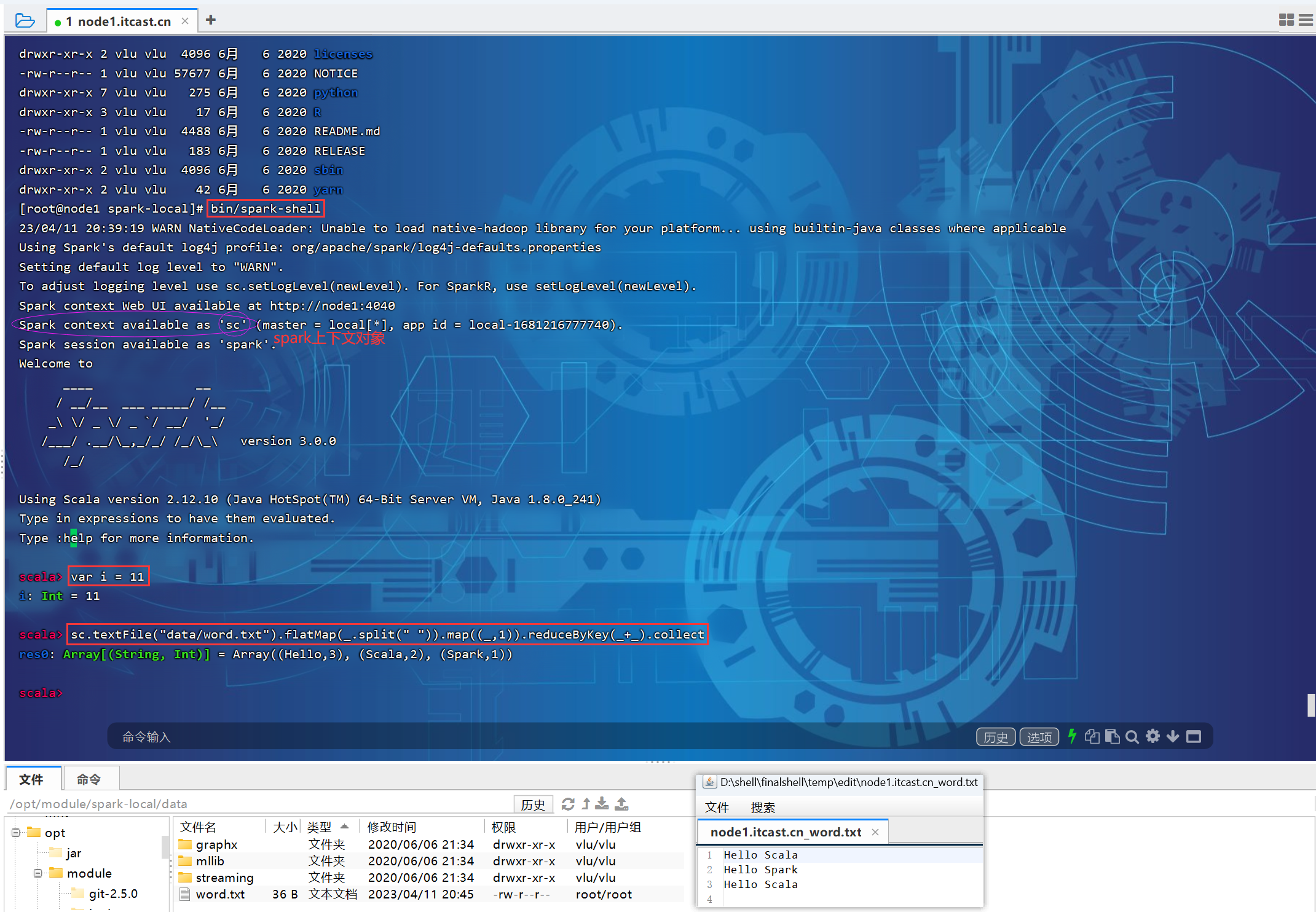Select the module folder in tree
This screenshot has height=912, width=1316.
point(81,873)
